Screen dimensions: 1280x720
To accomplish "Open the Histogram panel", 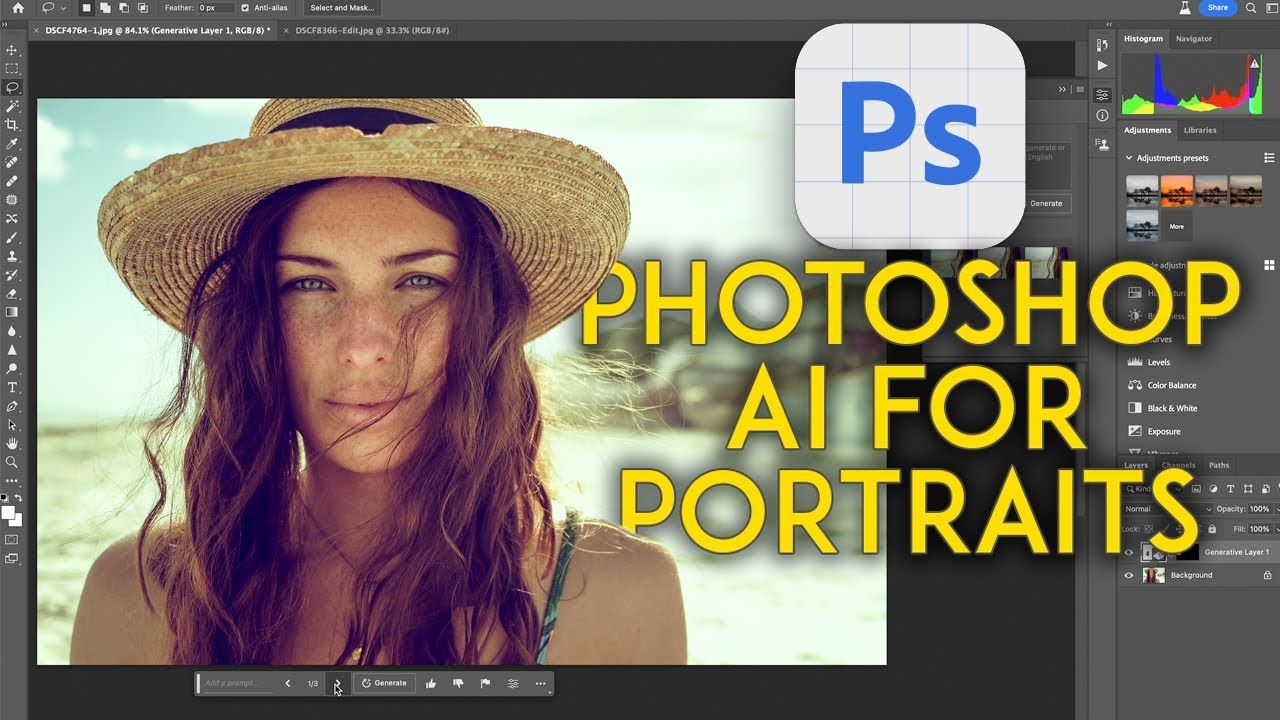I will [x=1143, y=39].
